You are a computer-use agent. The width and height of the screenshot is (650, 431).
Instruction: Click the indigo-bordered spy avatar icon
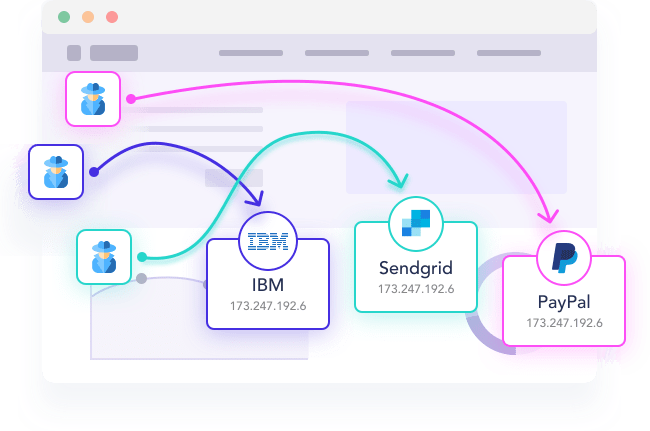[56, 172]
